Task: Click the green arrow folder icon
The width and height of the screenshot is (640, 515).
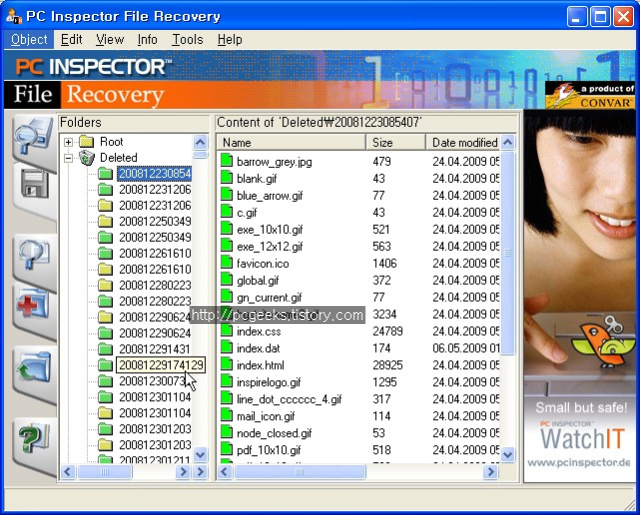Action: click(x=33, y=367)
